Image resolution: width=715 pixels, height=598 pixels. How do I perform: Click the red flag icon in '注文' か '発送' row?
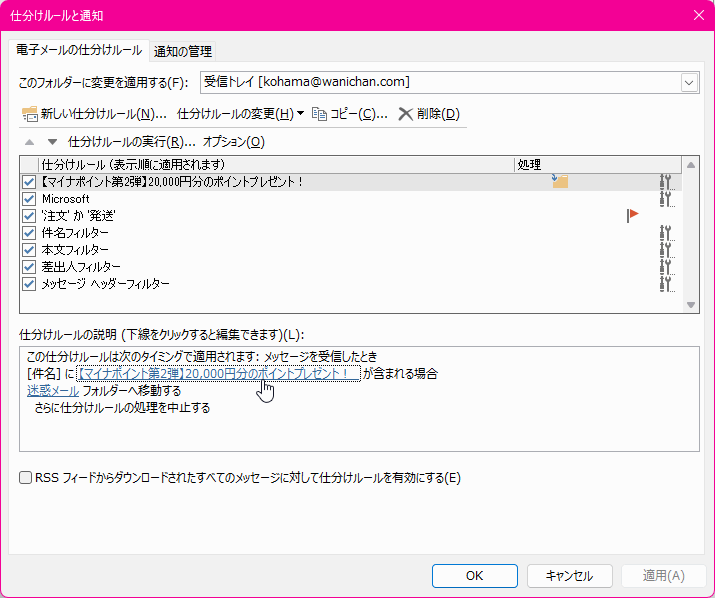[632, 215]
